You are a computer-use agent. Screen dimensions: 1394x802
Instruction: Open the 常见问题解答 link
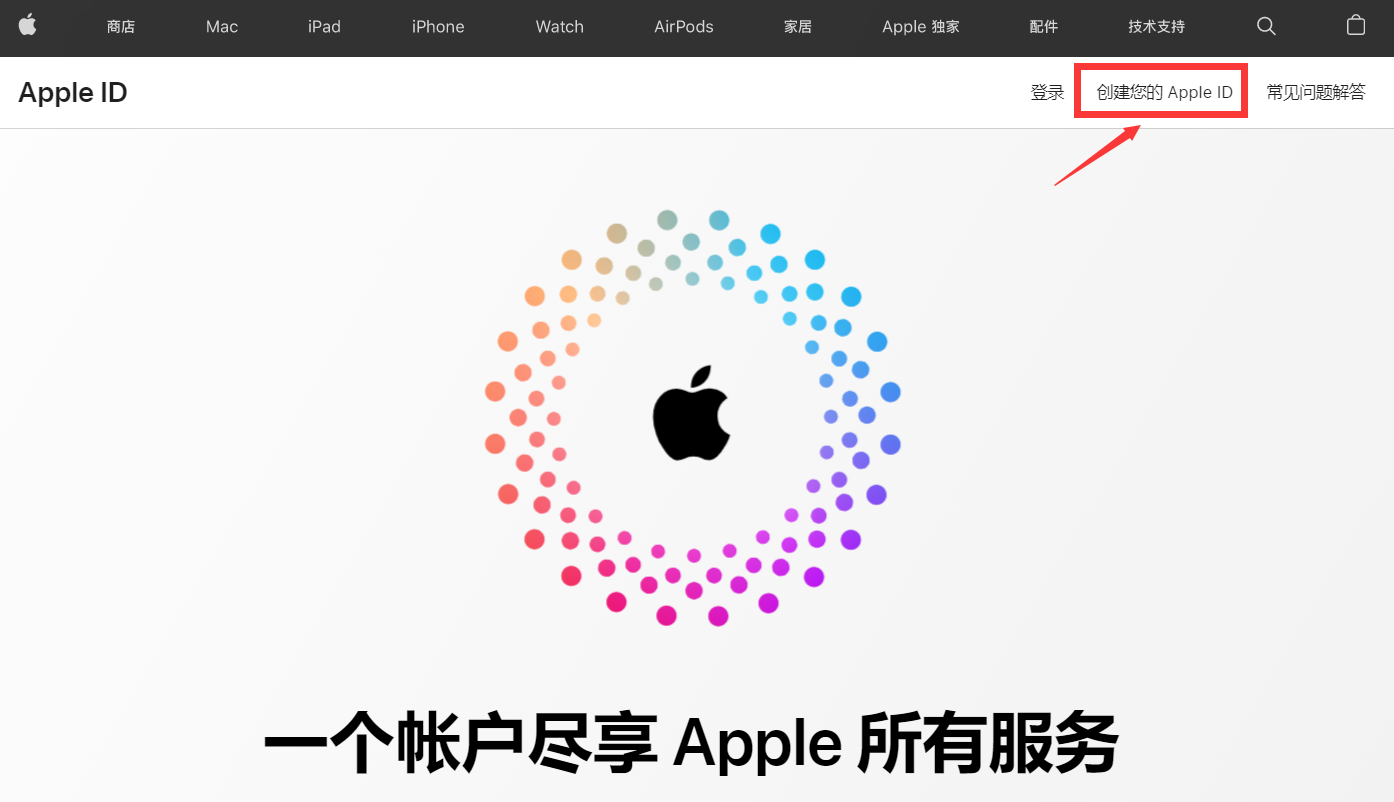click(x=1316, y=93)
